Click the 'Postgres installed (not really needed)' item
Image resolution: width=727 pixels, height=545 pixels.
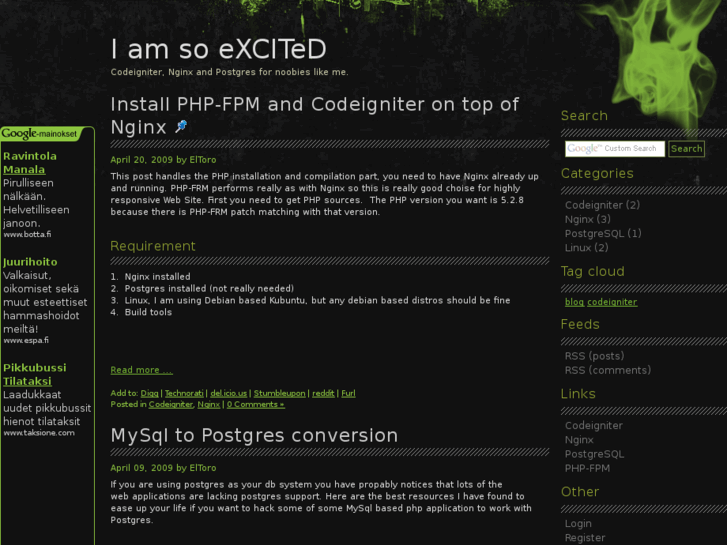point(209,289)
